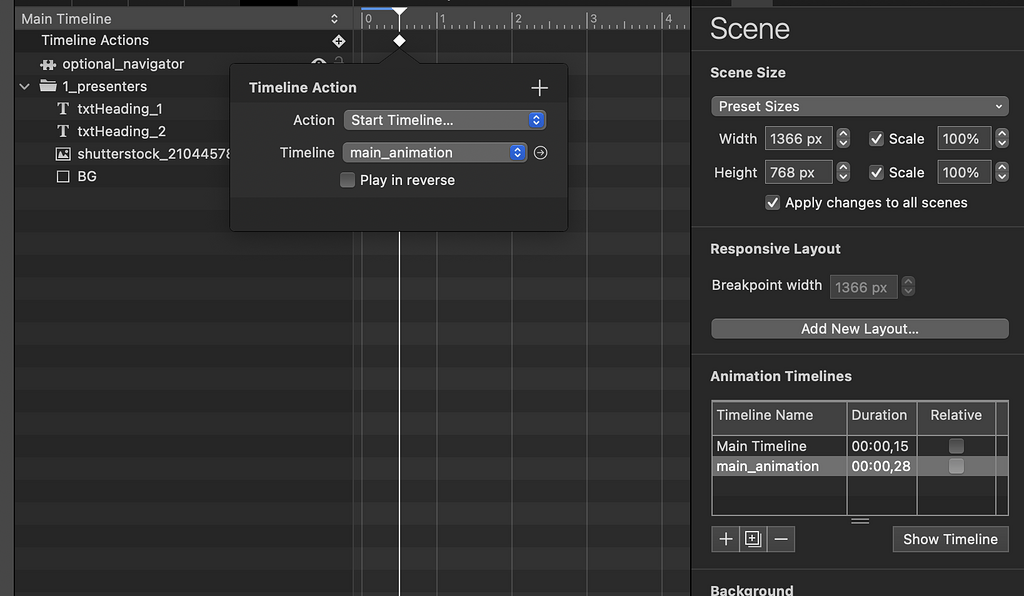Toggle the Relative checkbox for main_animation
Image resolution: width=1024 pixels, height=596 pixels.
[x=955, y=465]
